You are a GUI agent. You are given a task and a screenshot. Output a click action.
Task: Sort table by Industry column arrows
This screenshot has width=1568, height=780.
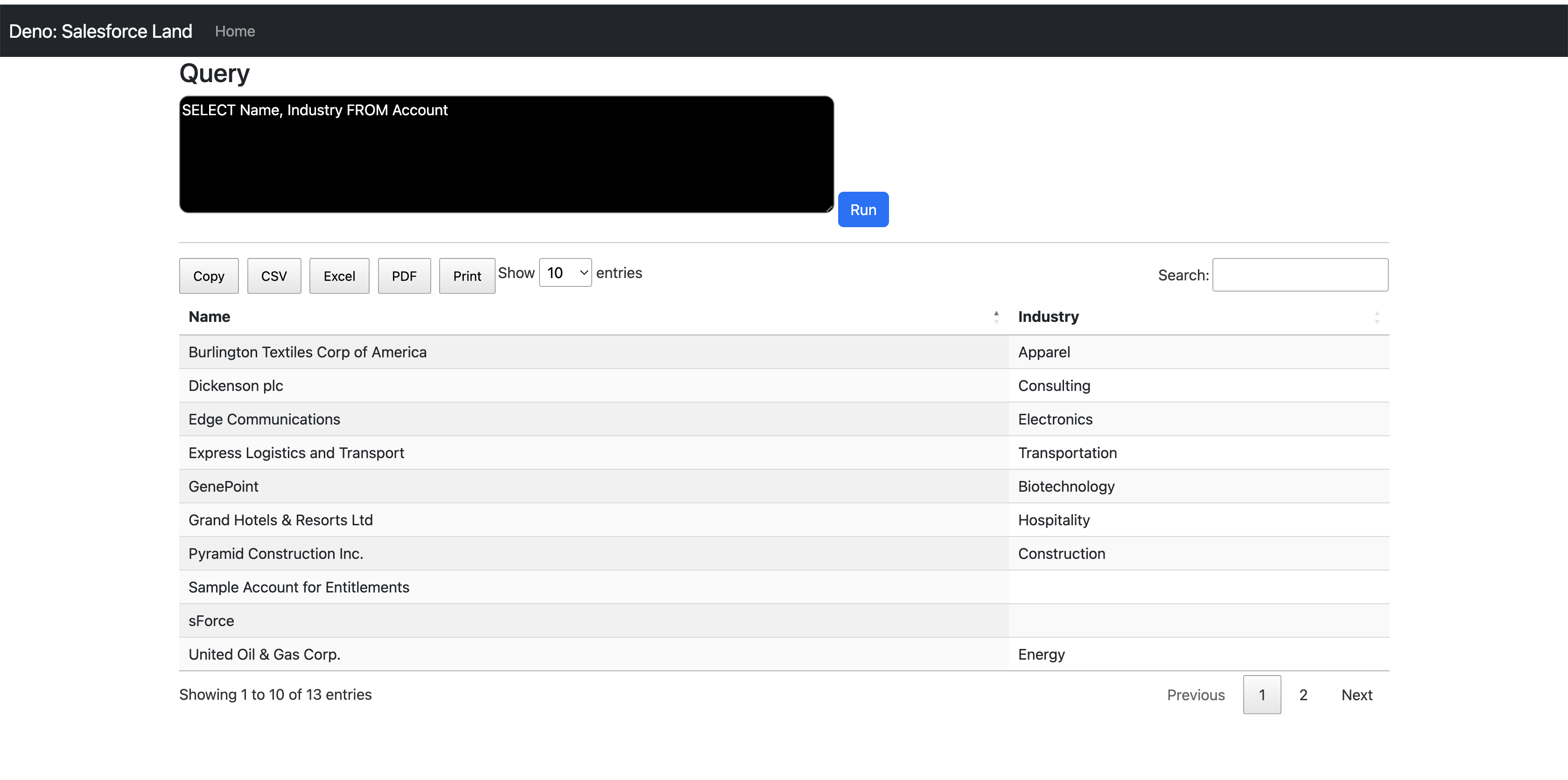coord(1376,317)
